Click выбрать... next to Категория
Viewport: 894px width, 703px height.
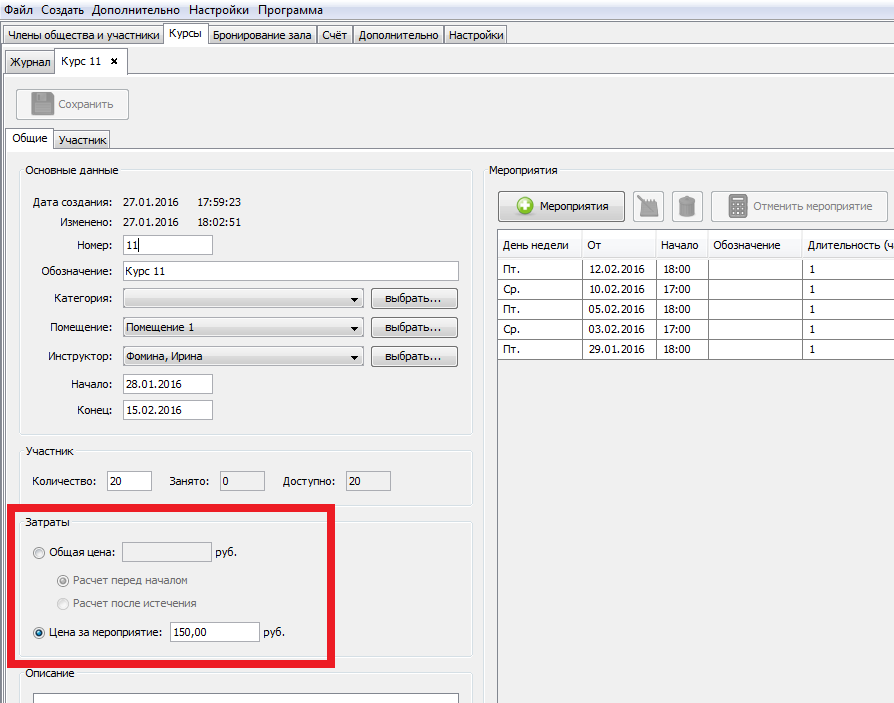pyautogui.click(x=414, y=298)
